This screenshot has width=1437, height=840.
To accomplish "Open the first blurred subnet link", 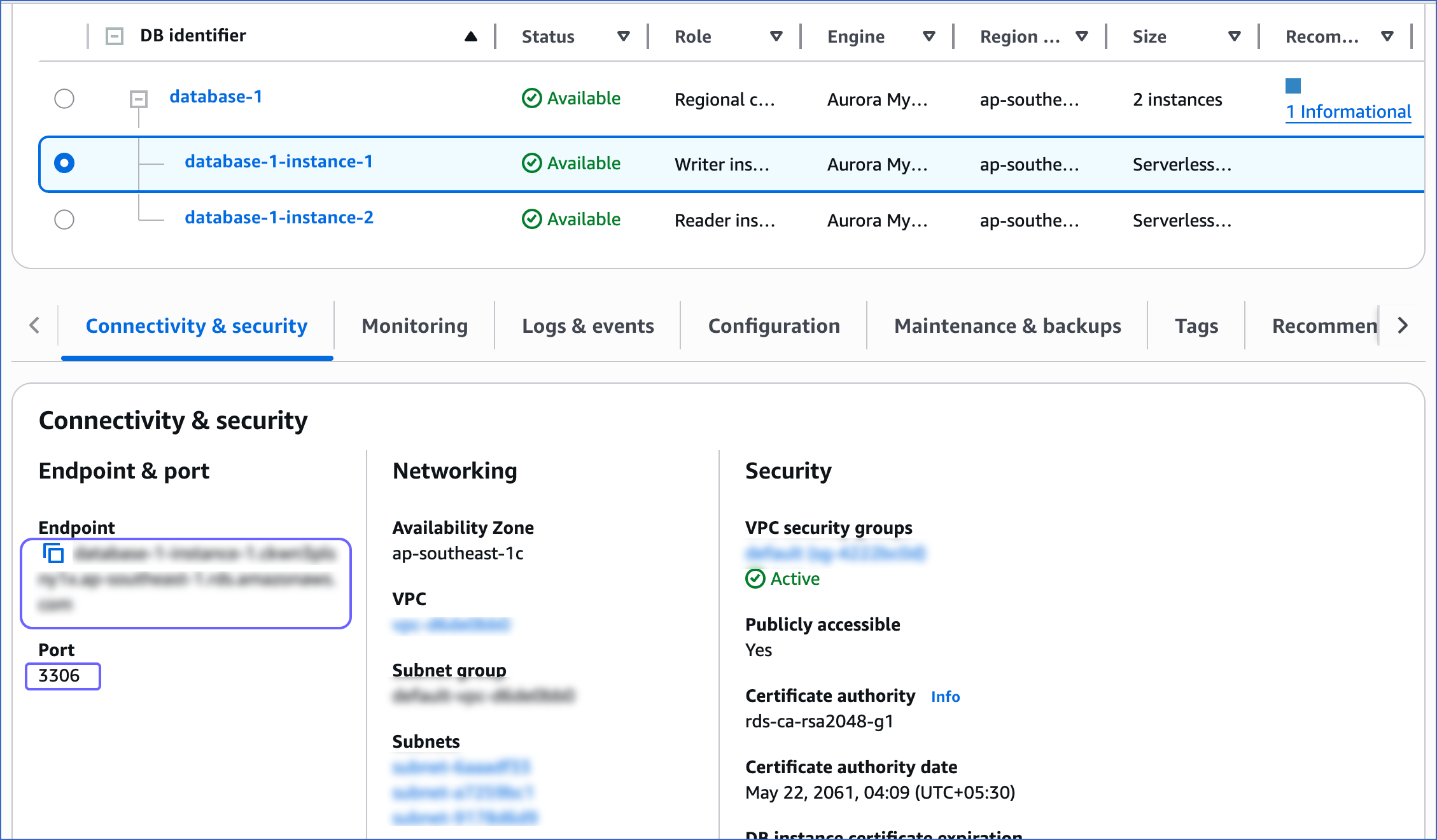I will [x=461, y=767].
